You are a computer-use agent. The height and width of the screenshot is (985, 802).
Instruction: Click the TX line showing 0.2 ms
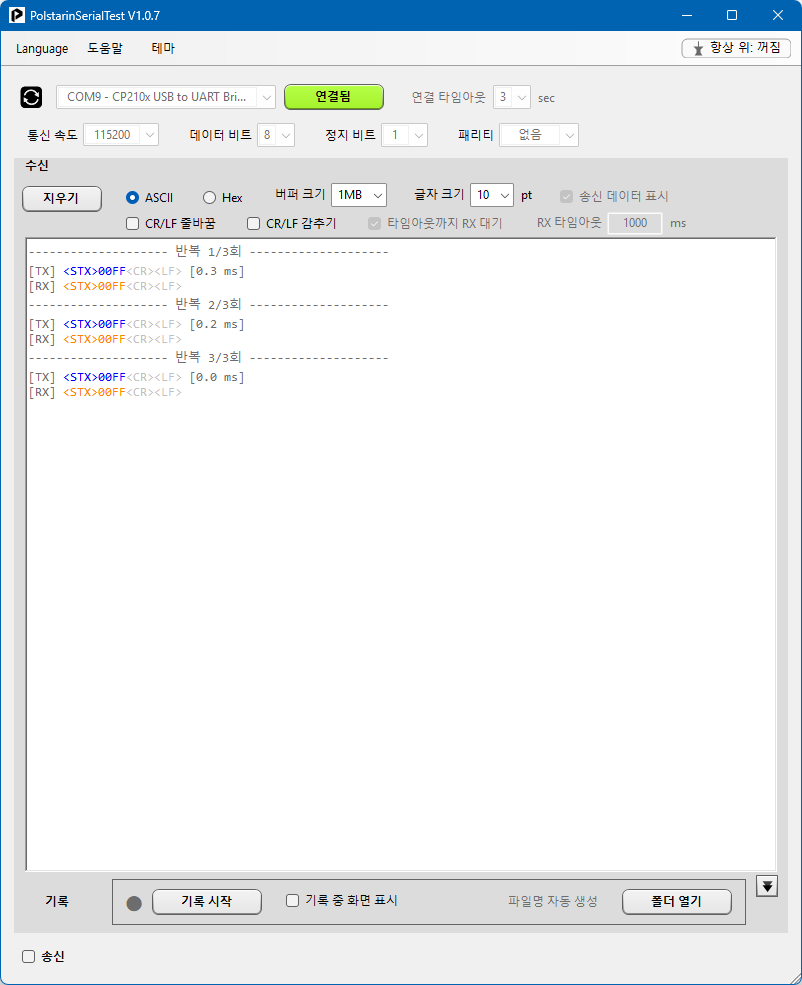point(136,324)
